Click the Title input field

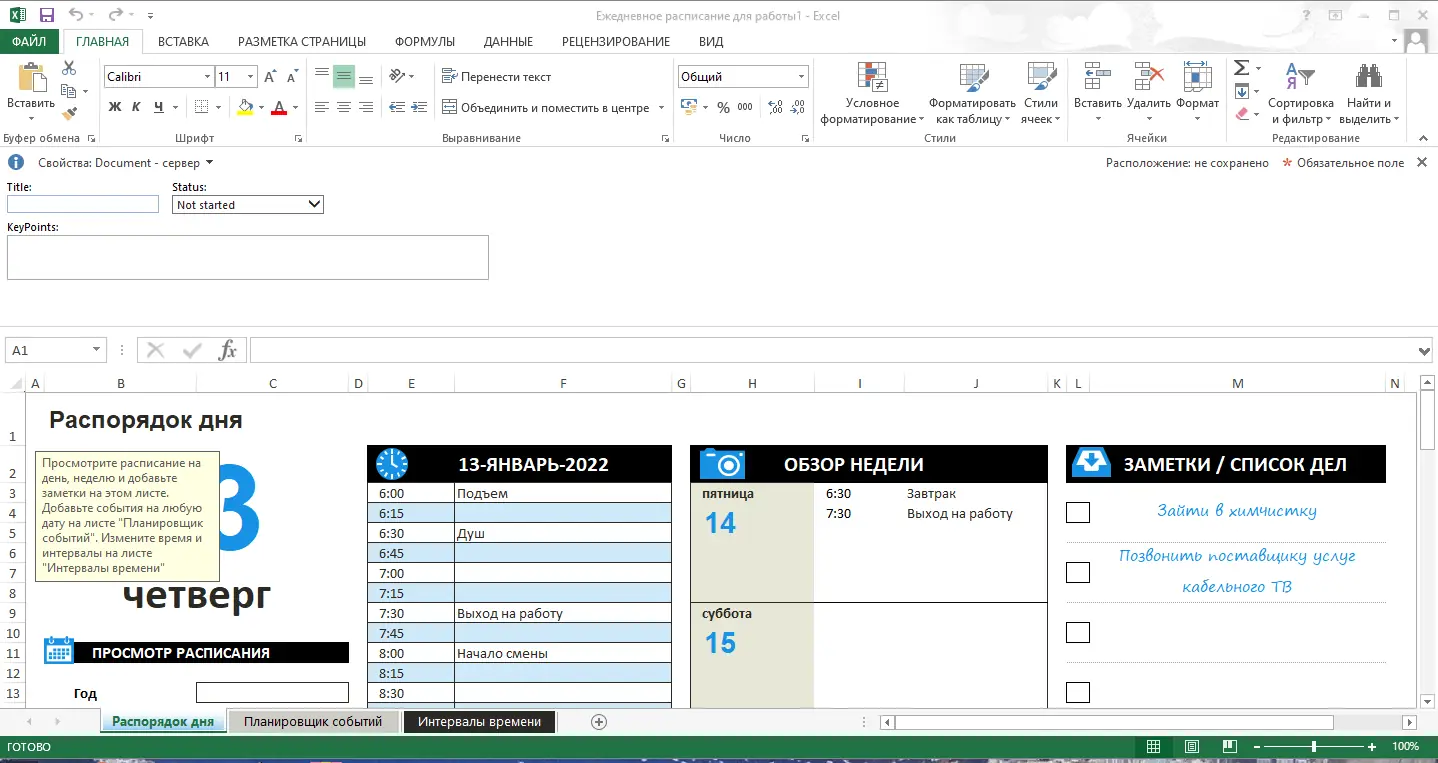pyautogui.click(x=83, y=204)
